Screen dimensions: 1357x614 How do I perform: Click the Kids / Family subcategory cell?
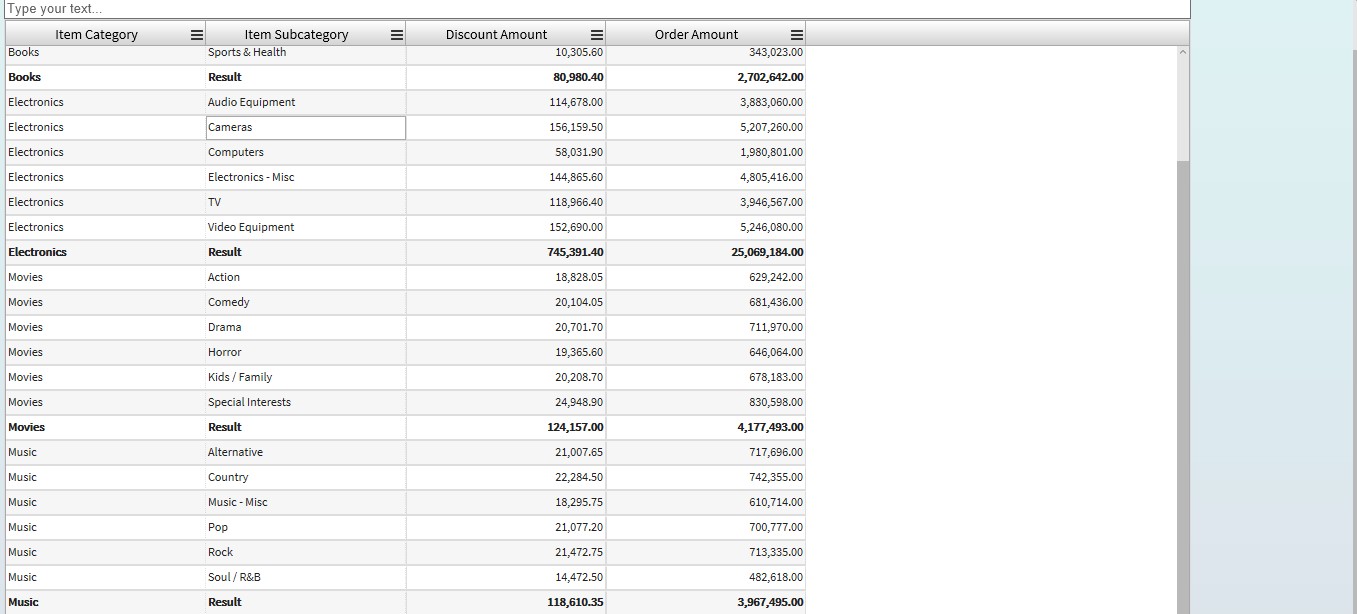[x=305, y=378]
